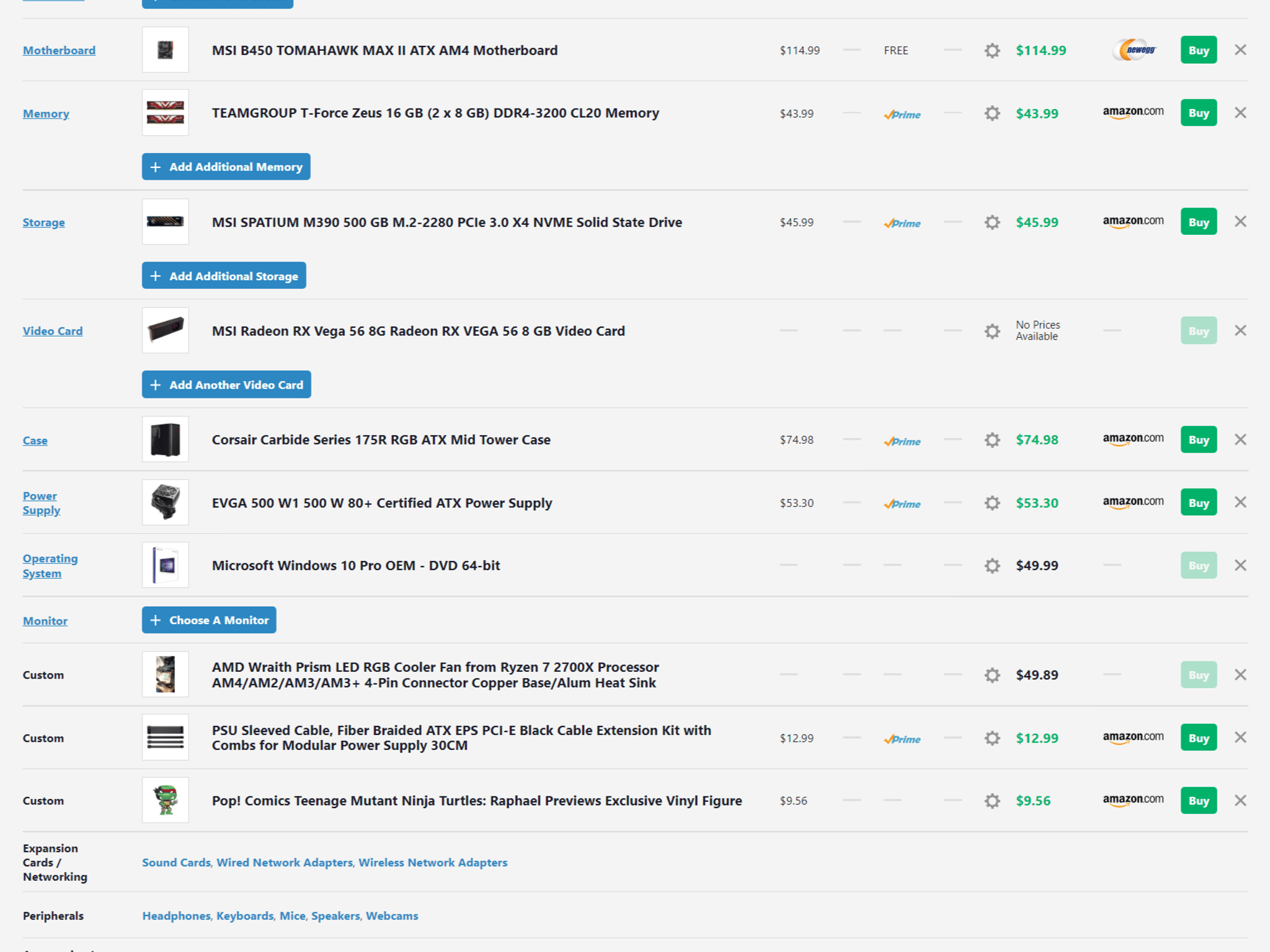
Task: Click Add Additional Memory button
Action: coord(226,167)
